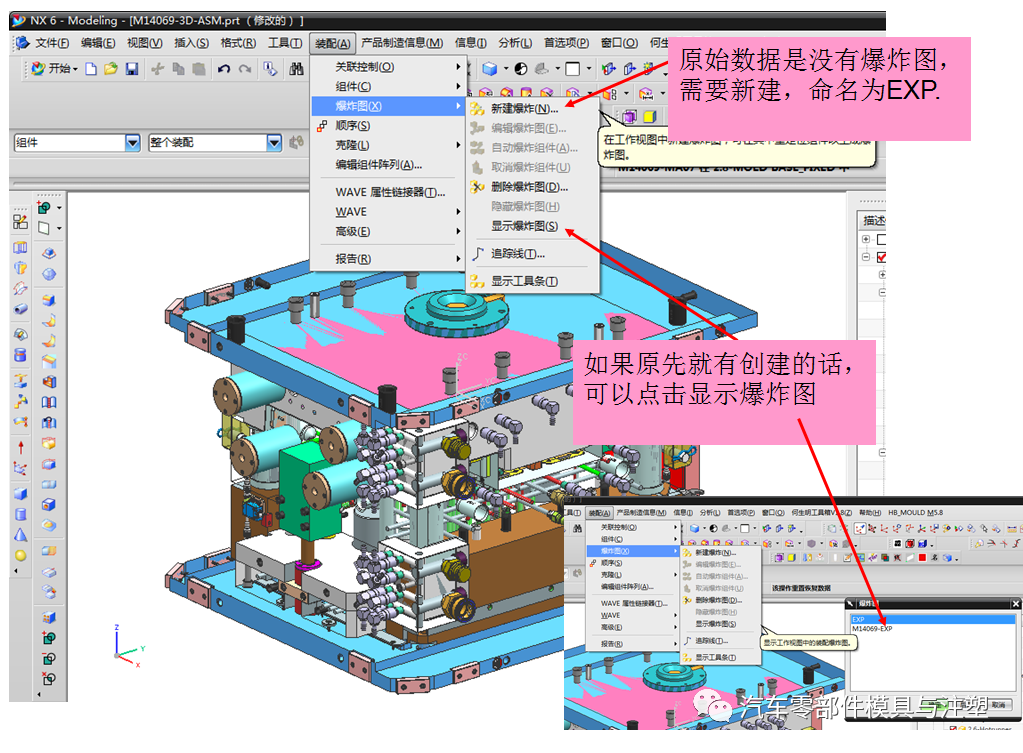Open the 视图(V) menu

144,43
